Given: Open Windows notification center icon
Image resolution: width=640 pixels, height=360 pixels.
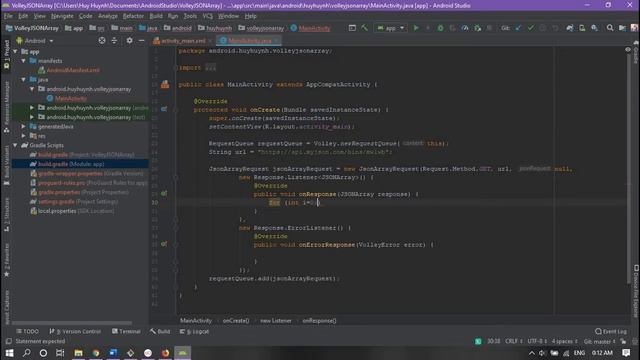Looking at the screenshot, I should pos(626,353).
